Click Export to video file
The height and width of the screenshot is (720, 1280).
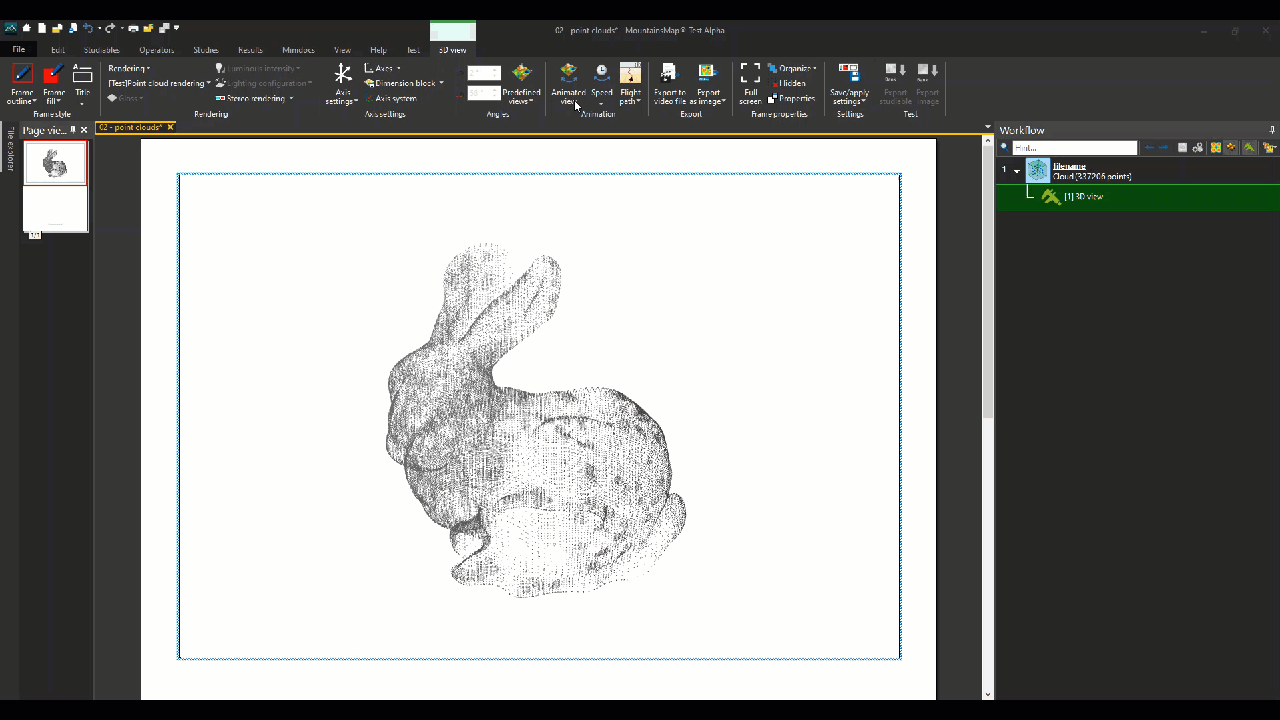tap(669, 85)
